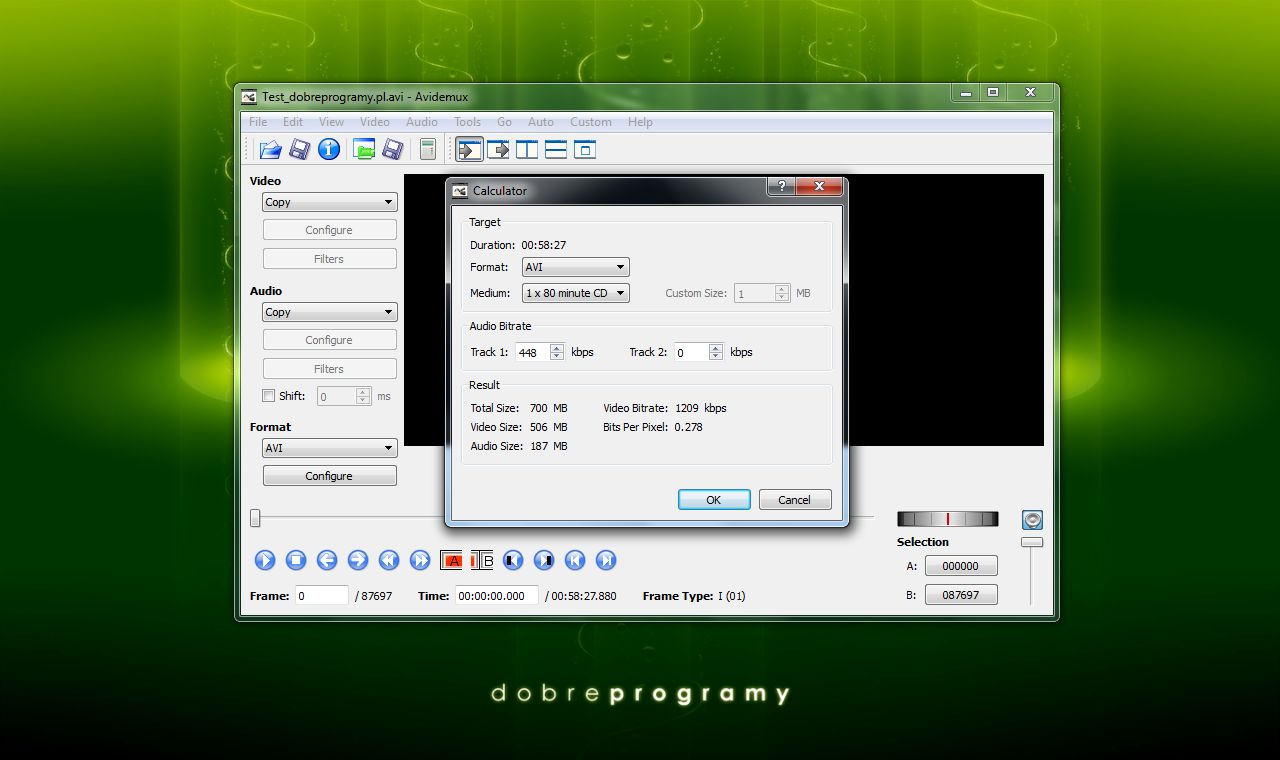Choose separate window display mode icon
The width and height of the screenshot is (1280, 760).
click(x=585, y=150)
